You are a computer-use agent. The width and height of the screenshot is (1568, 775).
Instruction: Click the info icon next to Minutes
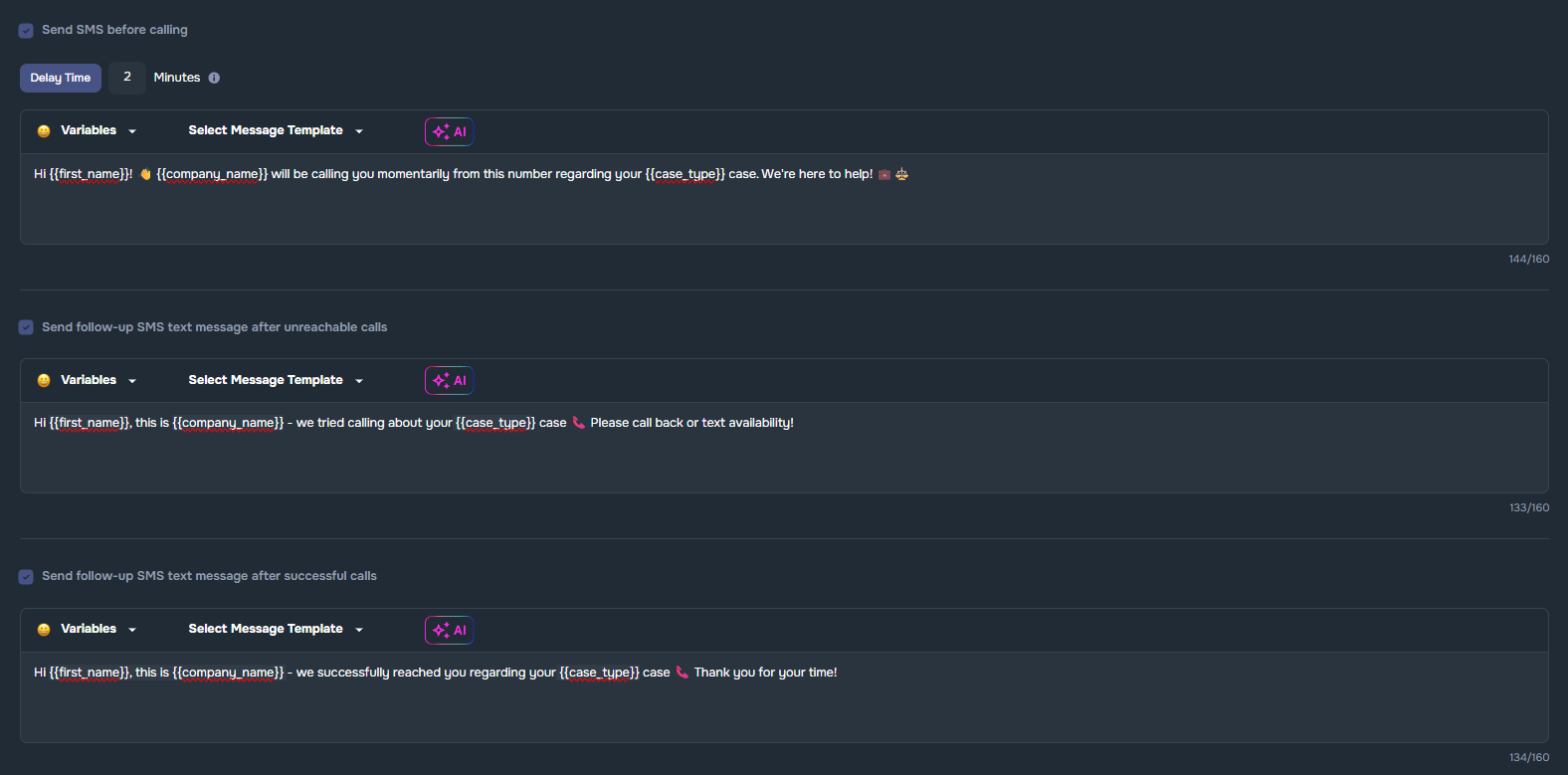pos(214,78)
